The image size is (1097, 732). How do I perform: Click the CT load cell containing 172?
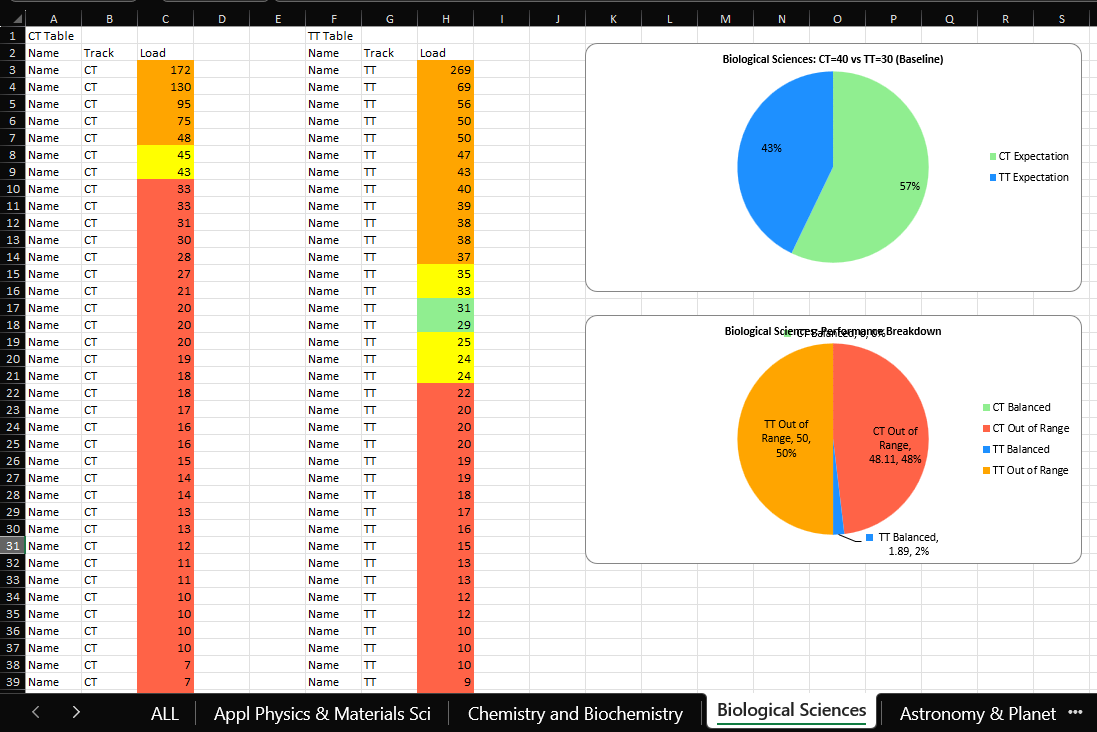tap(166, 70)
